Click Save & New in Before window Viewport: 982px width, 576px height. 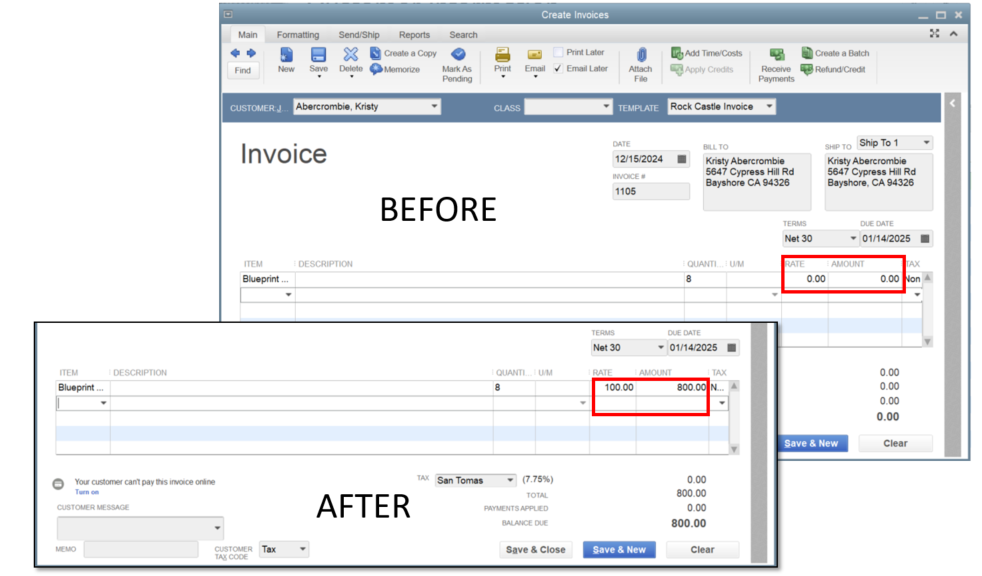(812, 443)
